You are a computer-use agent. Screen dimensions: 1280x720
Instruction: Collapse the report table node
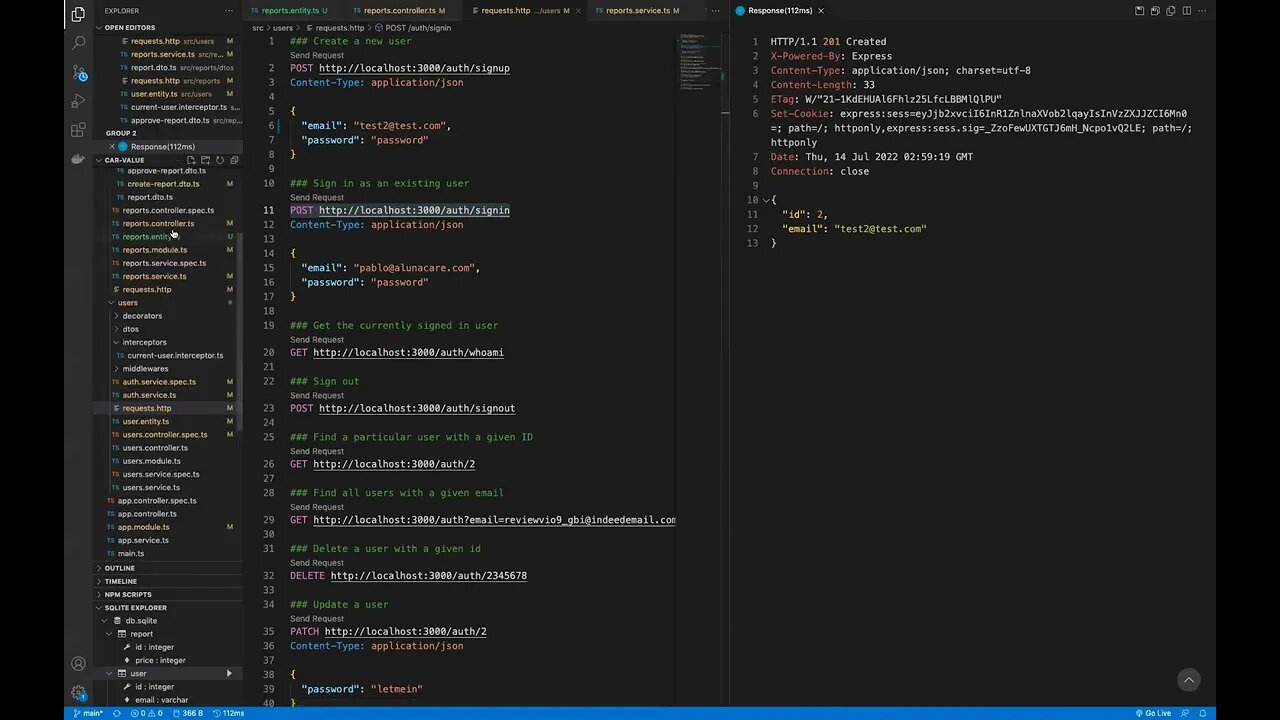tap(110, 634)
